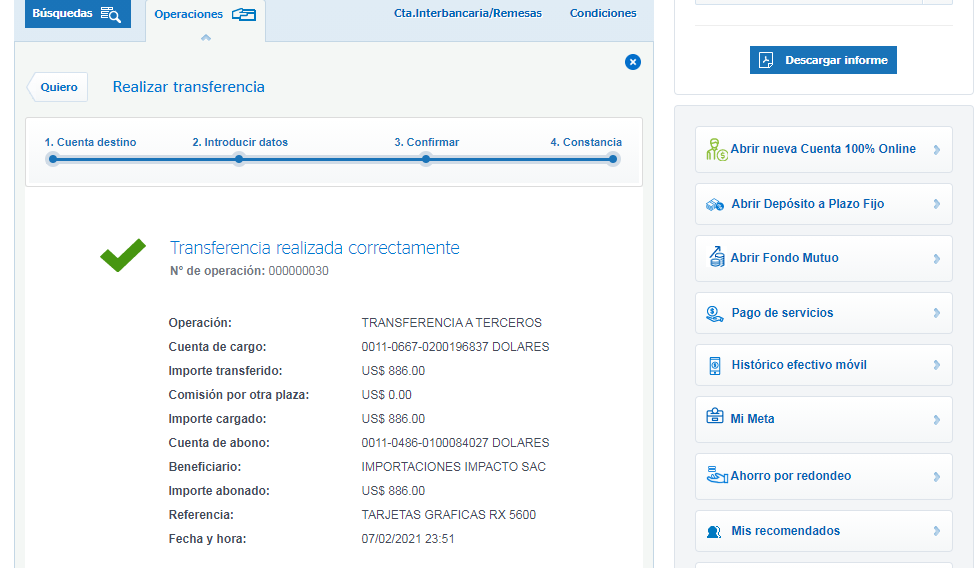The image size is (980, 568).
Task: Open the Cta.Interbancaria/Remesas tab
Action: tap(468, 14)
